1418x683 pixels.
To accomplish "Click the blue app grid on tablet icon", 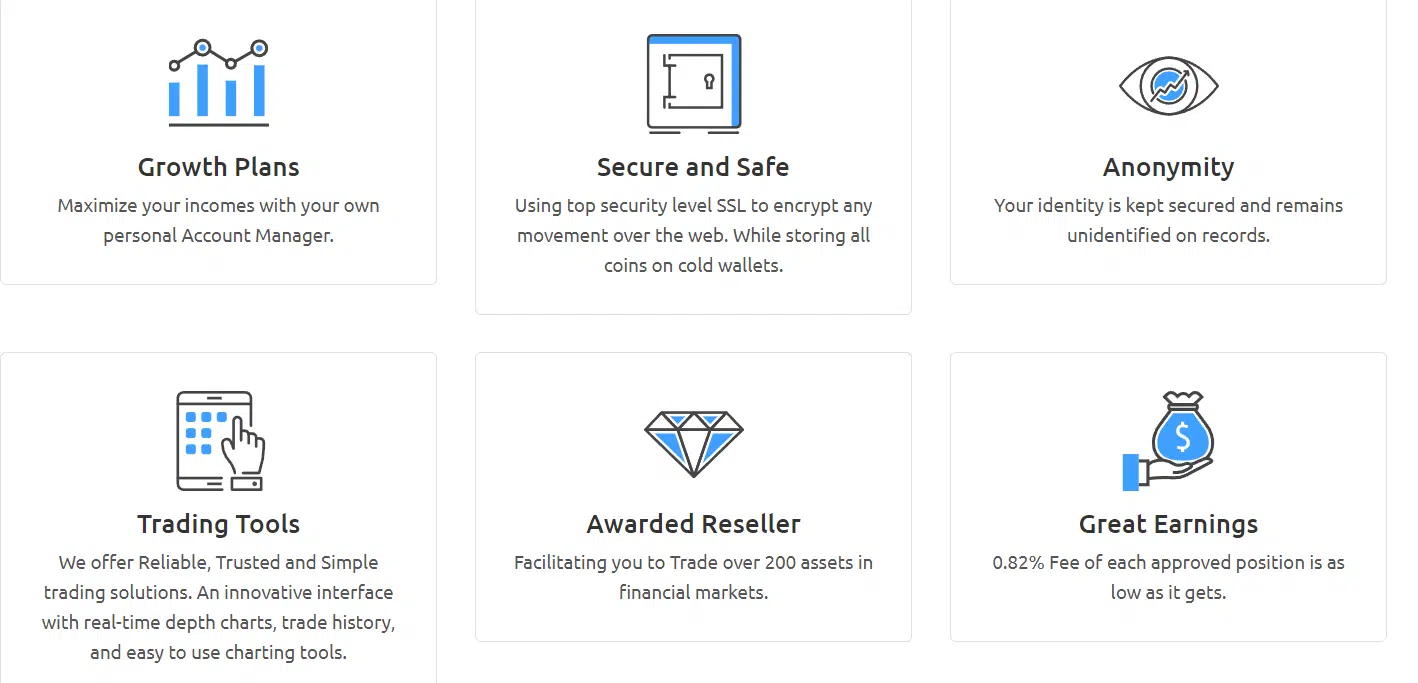I will [205, 433].
